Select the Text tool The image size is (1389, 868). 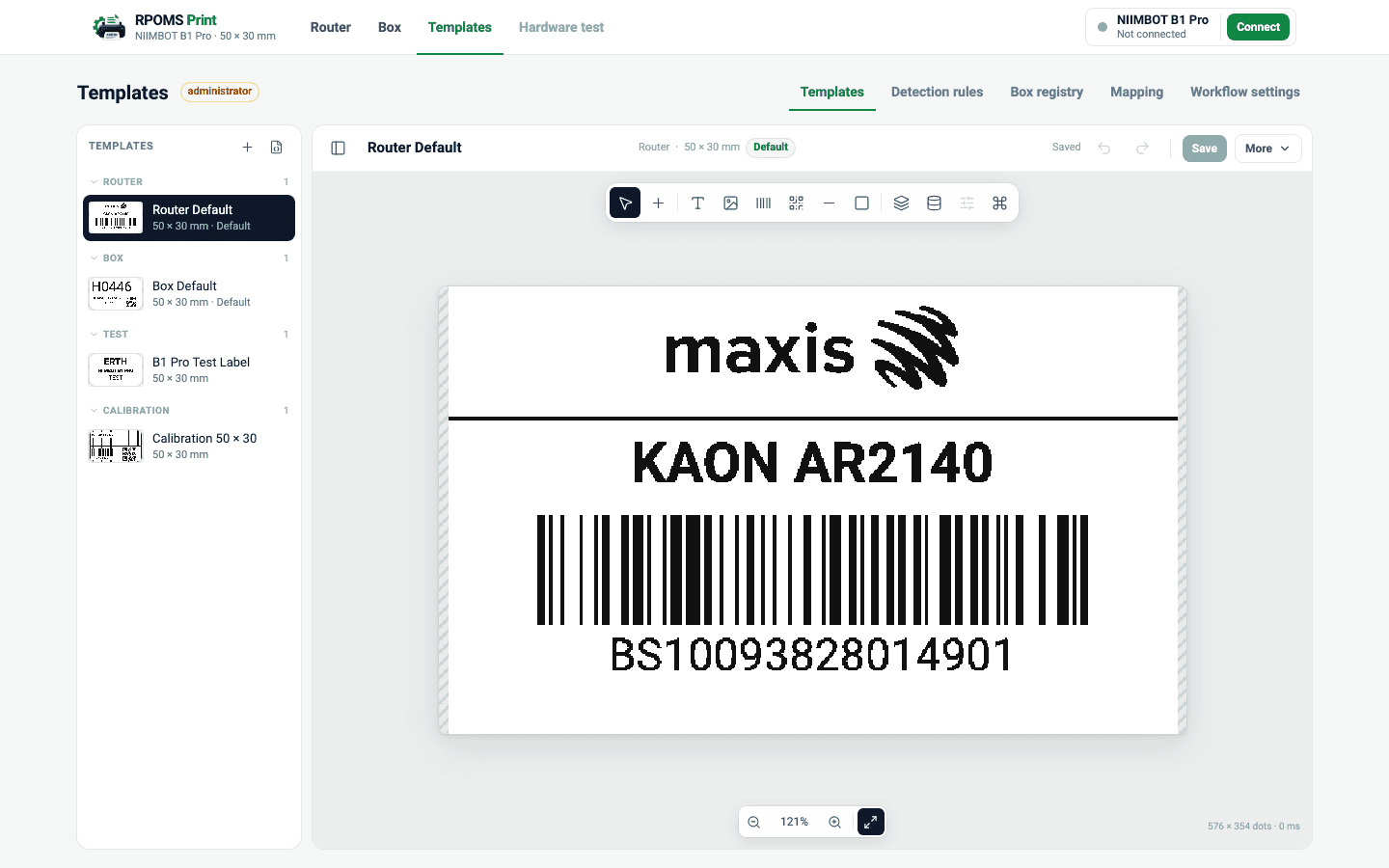(697, 203)
